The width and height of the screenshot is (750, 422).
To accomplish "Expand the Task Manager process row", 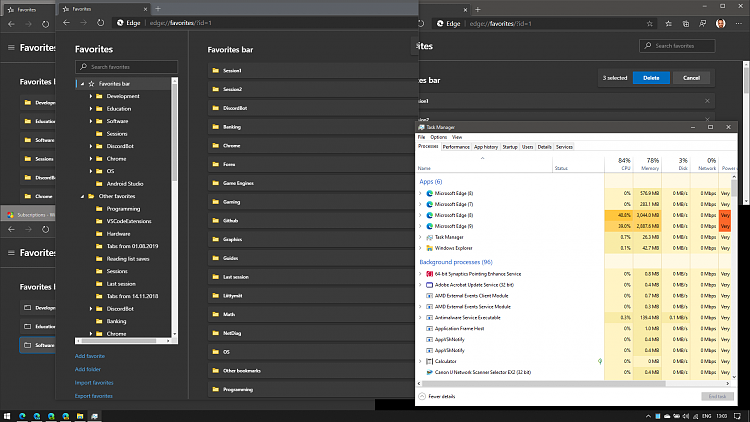I will pos(420,237).
